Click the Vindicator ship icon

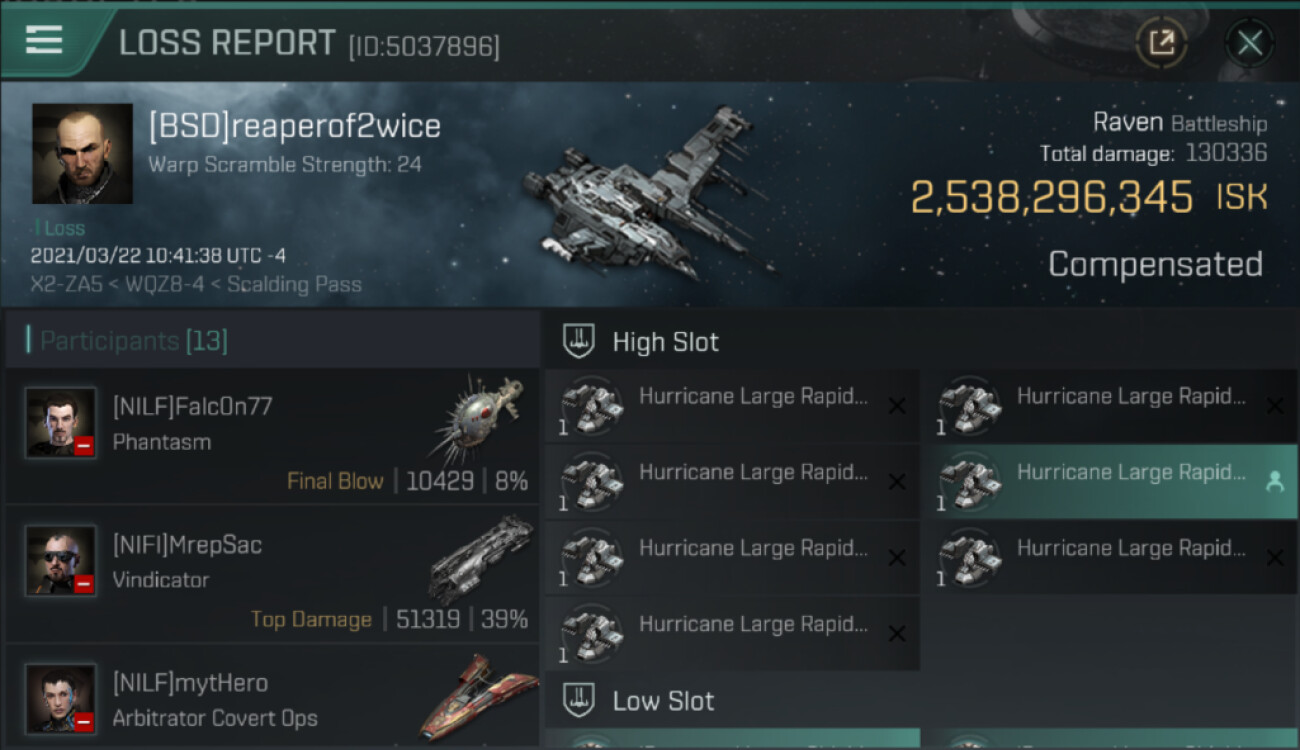click(480, 558)
